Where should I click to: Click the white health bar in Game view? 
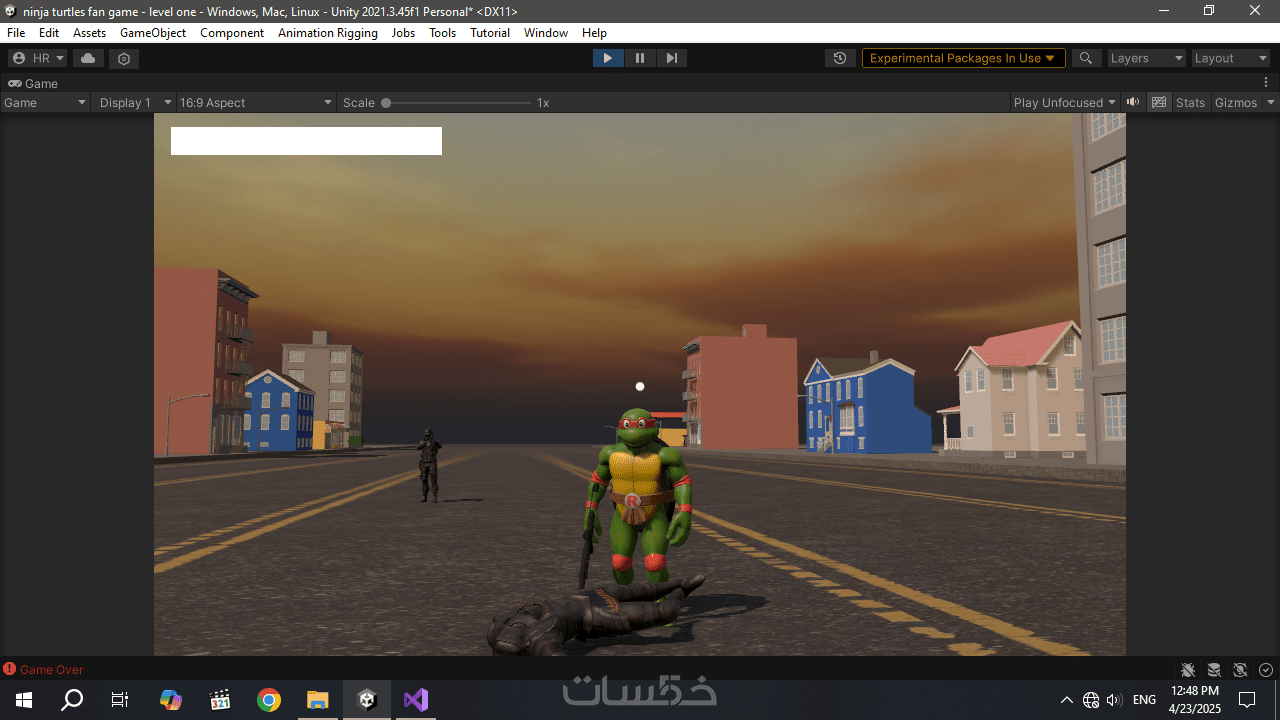tap(306, 141)
